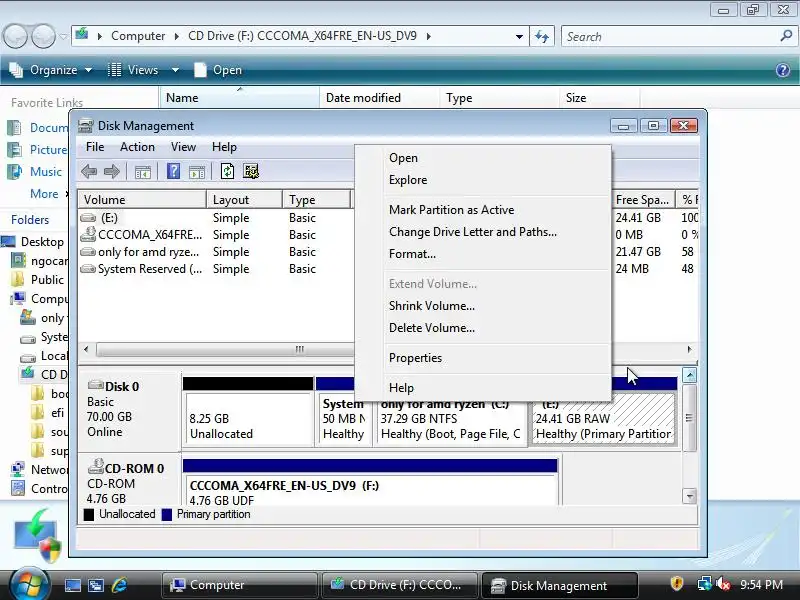Screen dimensions: 800x600
Task: Click the Open button on Explorer command bar
Action: point(218,70)
